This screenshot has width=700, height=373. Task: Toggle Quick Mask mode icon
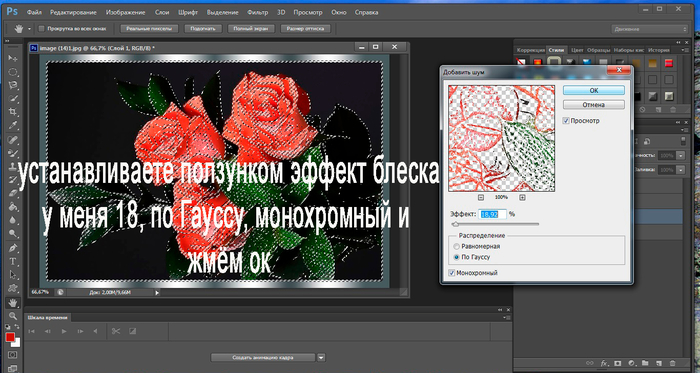tap(12, 355)
